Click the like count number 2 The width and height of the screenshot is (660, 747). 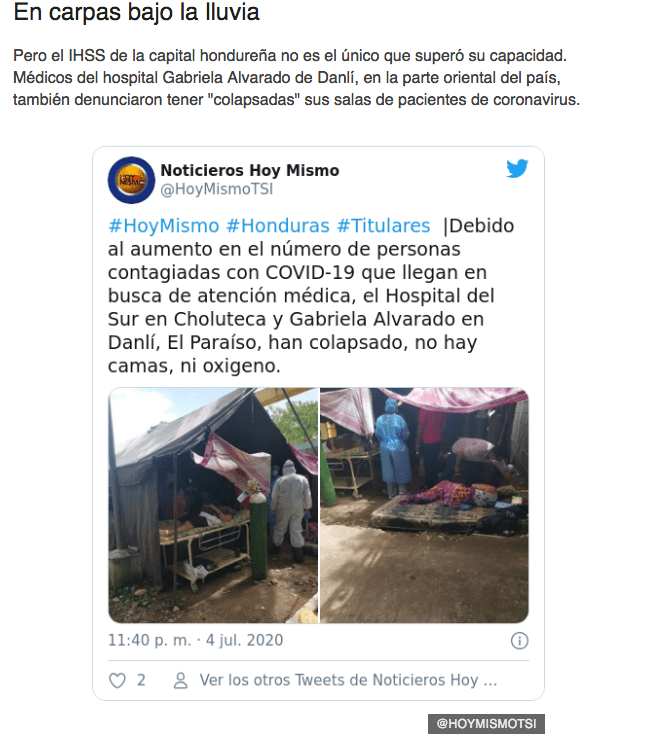pos(141,680)
